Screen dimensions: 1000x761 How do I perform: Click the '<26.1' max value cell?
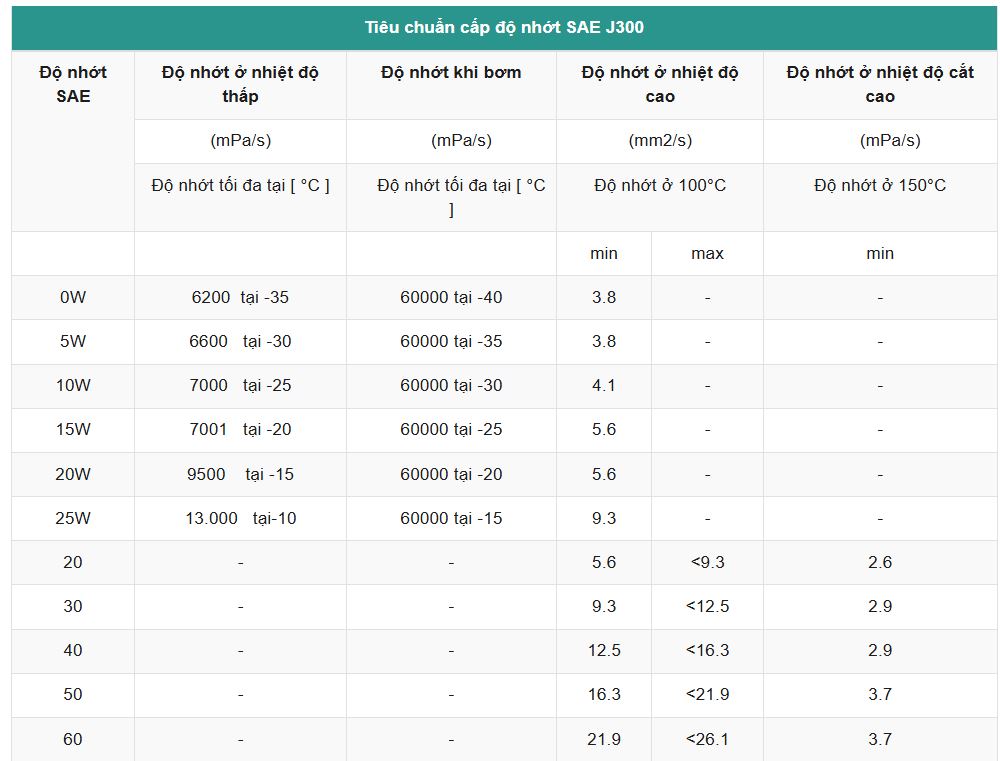(707, 739)
